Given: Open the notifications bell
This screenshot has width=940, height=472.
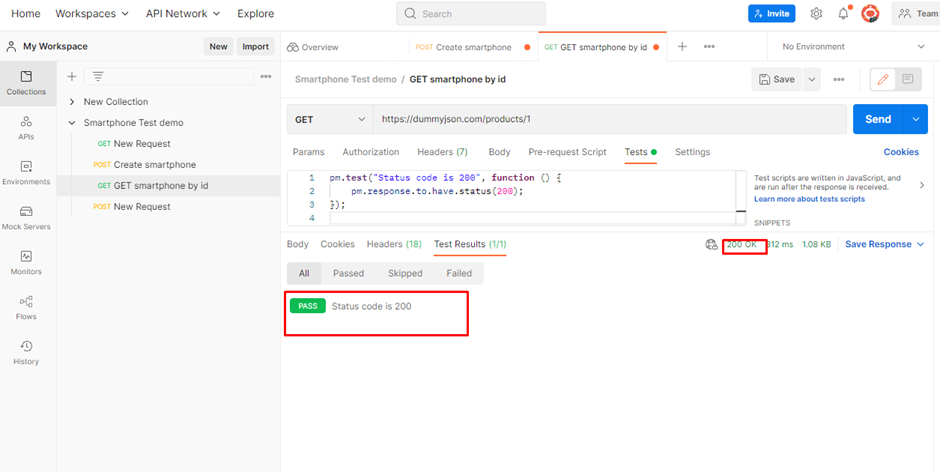Looking at the screenshot, I should (x=843, y=14).
